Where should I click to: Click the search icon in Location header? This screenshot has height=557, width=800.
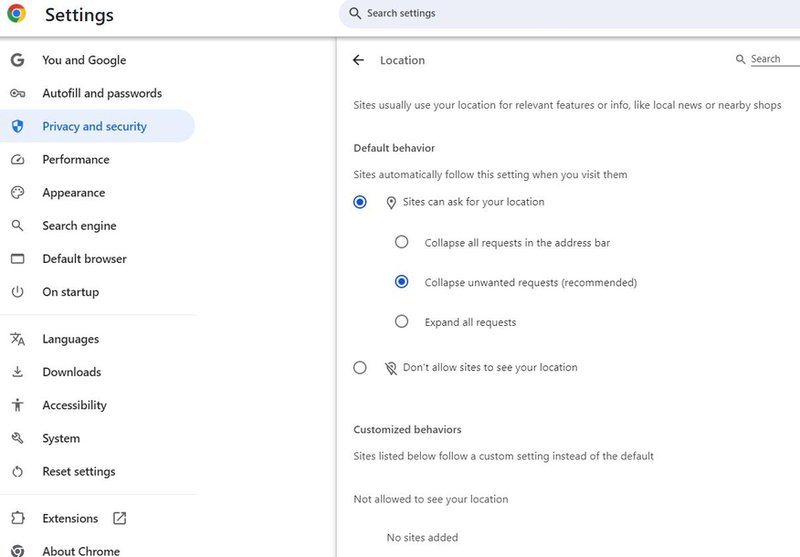[x=740, y=59]
